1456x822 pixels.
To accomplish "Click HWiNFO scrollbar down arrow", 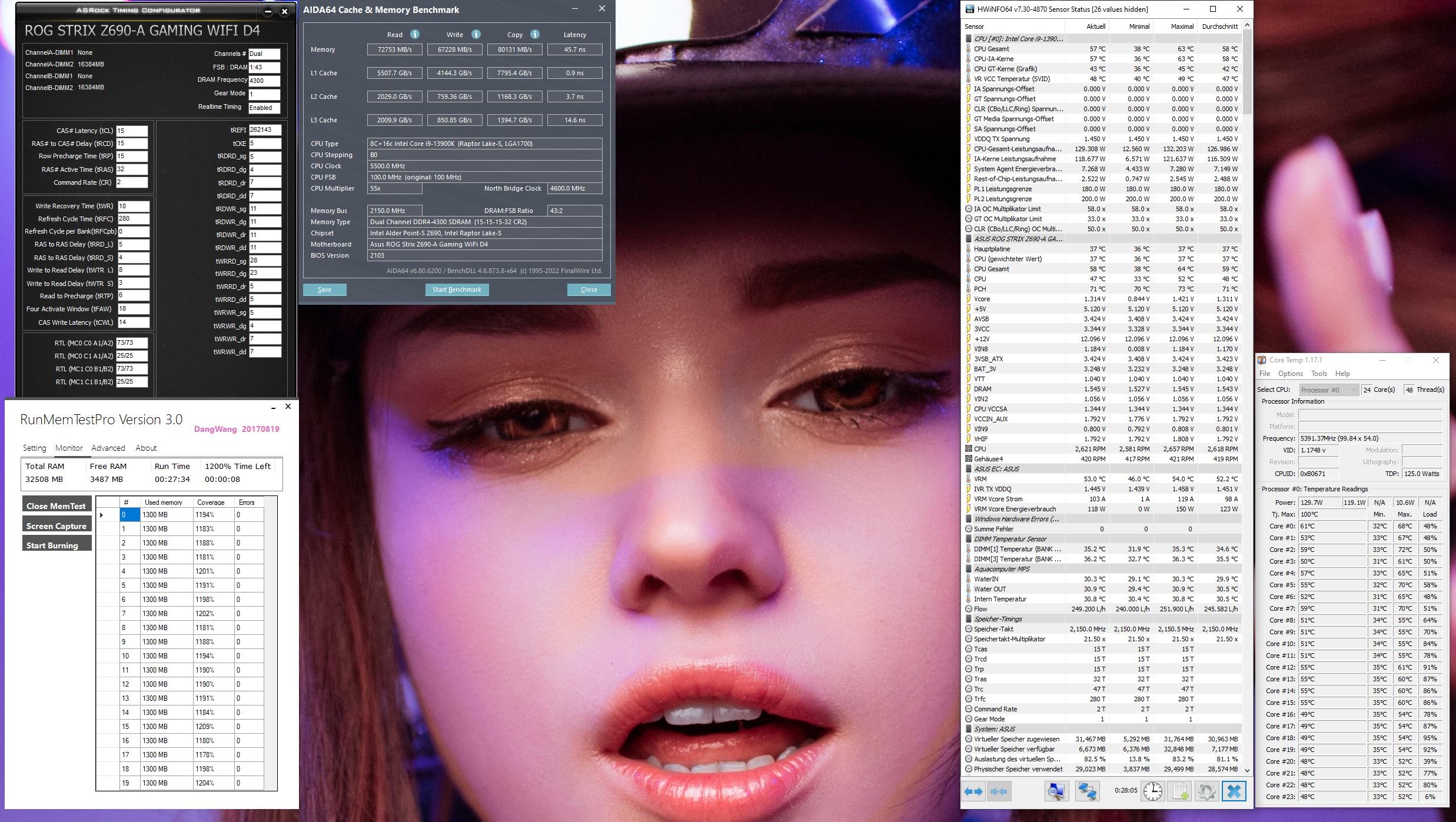I will pos(1247,770).
